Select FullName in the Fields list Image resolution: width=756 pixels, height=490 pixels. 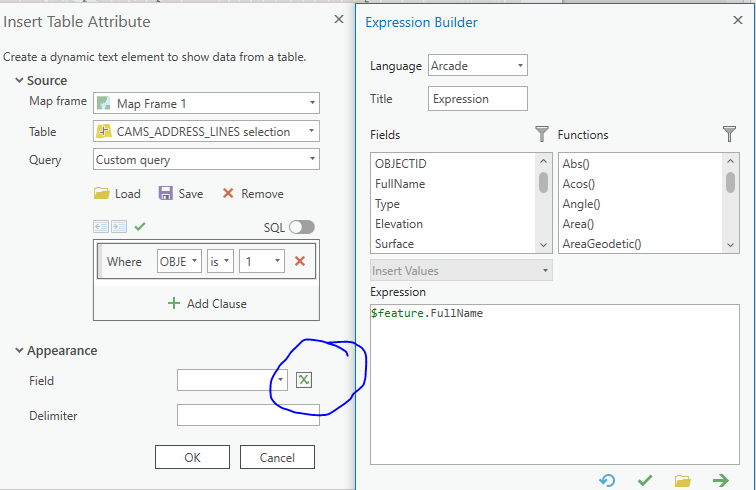pos(400,184)
